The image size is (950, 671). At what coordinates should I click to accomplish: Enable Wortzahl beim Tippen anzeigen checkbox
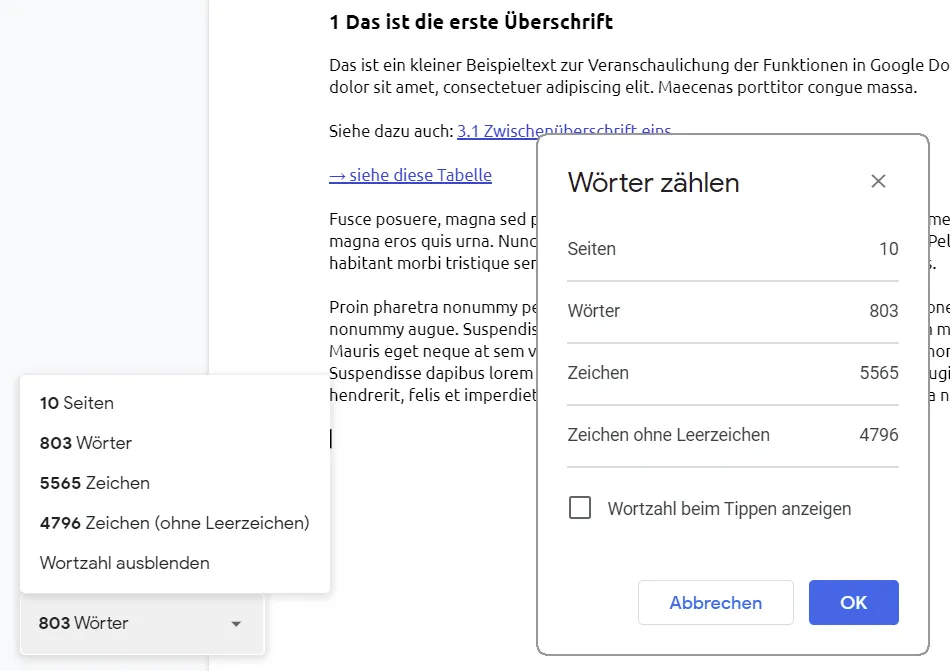click(580, 508)
